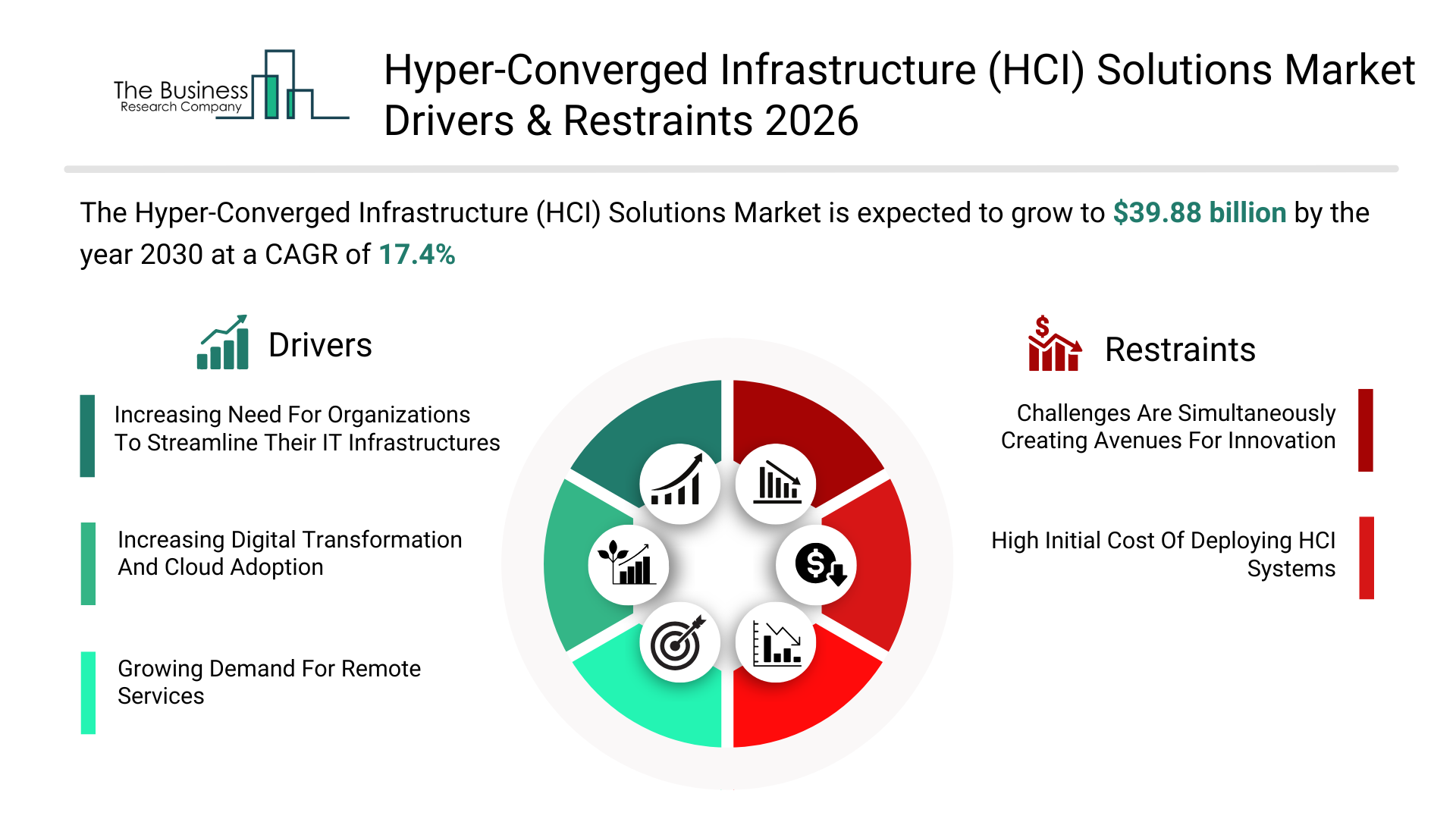Screen dimensions: 1456x819
Task: Click the declining bar chart icon in wheel
Action: tap(776, 484)
